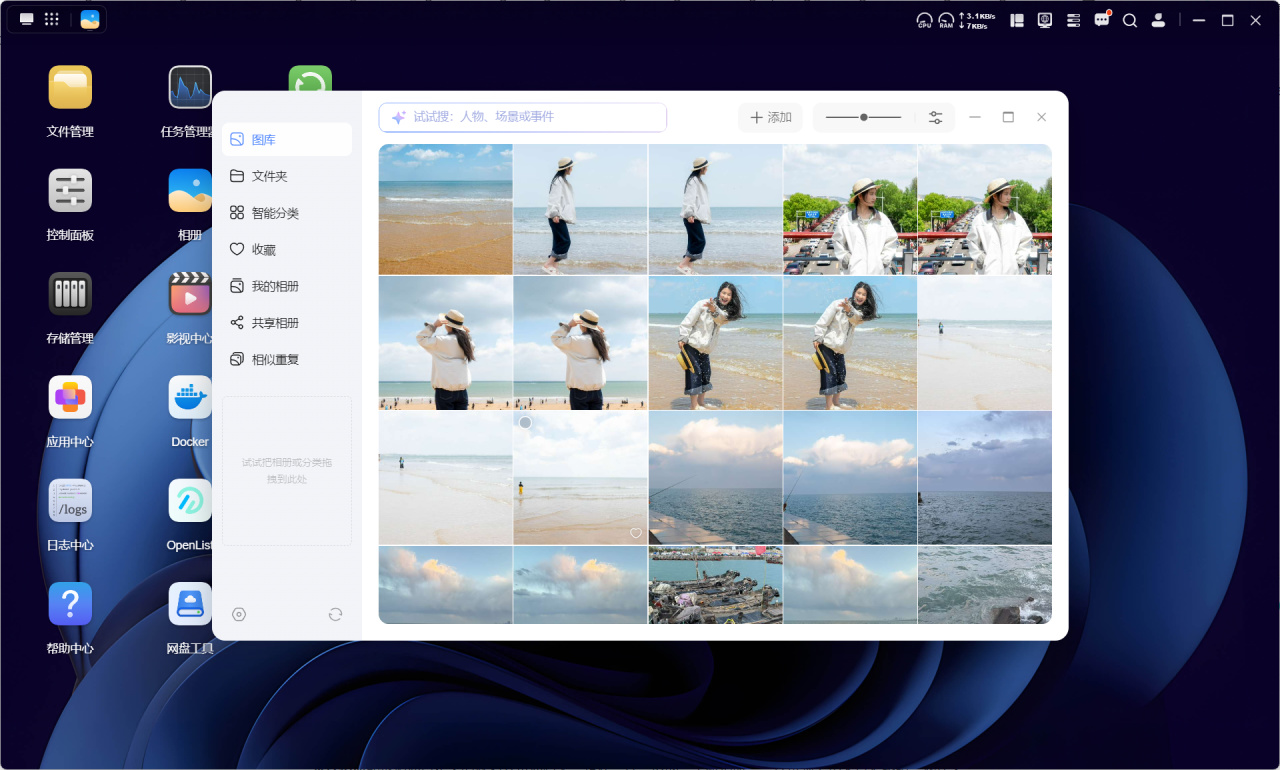
Task: Toggle the selection circle on the beach photo
Action: [525, 423]
